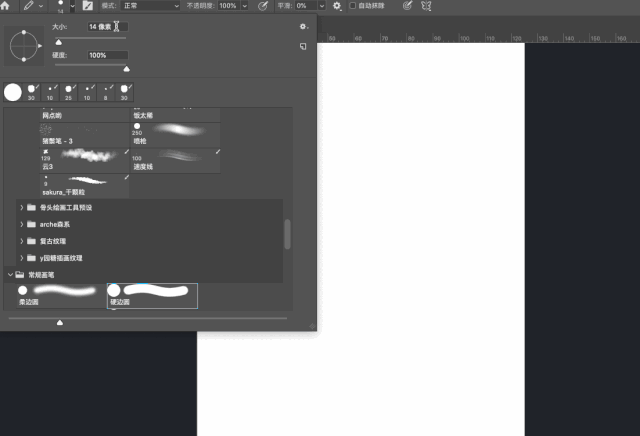Choose the sakura_干颗粒 brush

tap(84, 186)
